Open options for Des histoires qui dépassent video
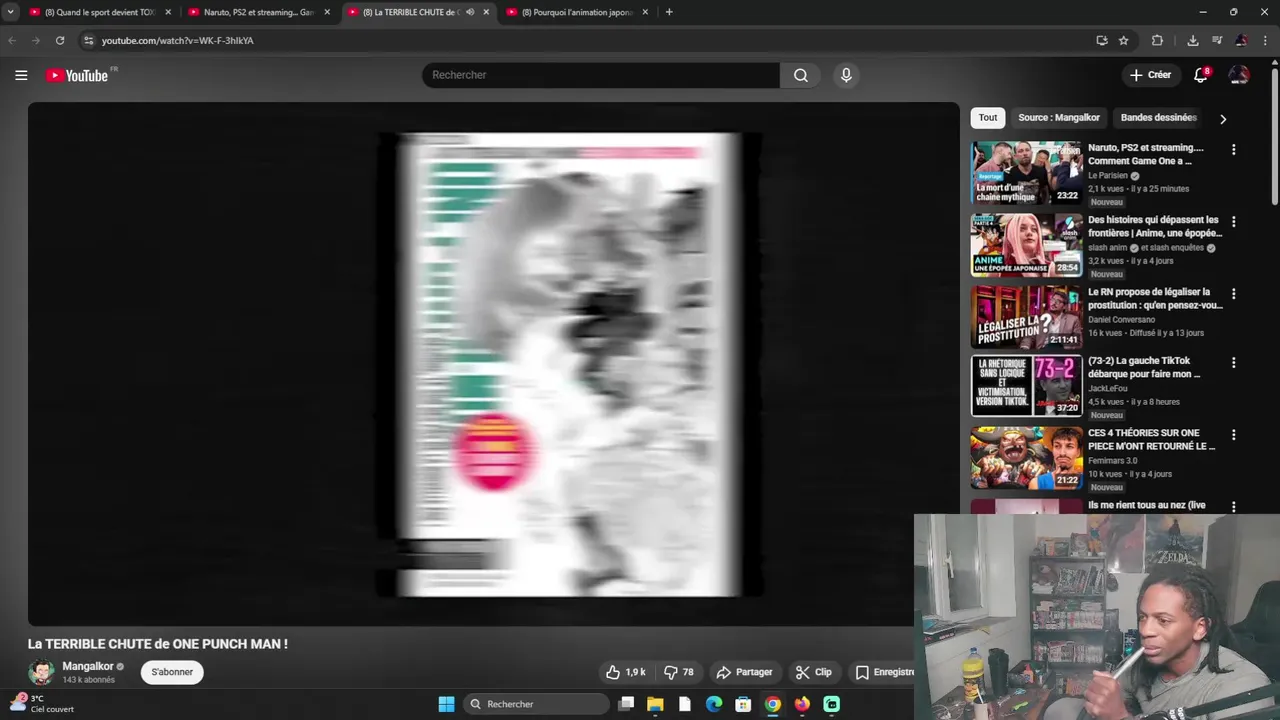 click(x=1233, y=222)
